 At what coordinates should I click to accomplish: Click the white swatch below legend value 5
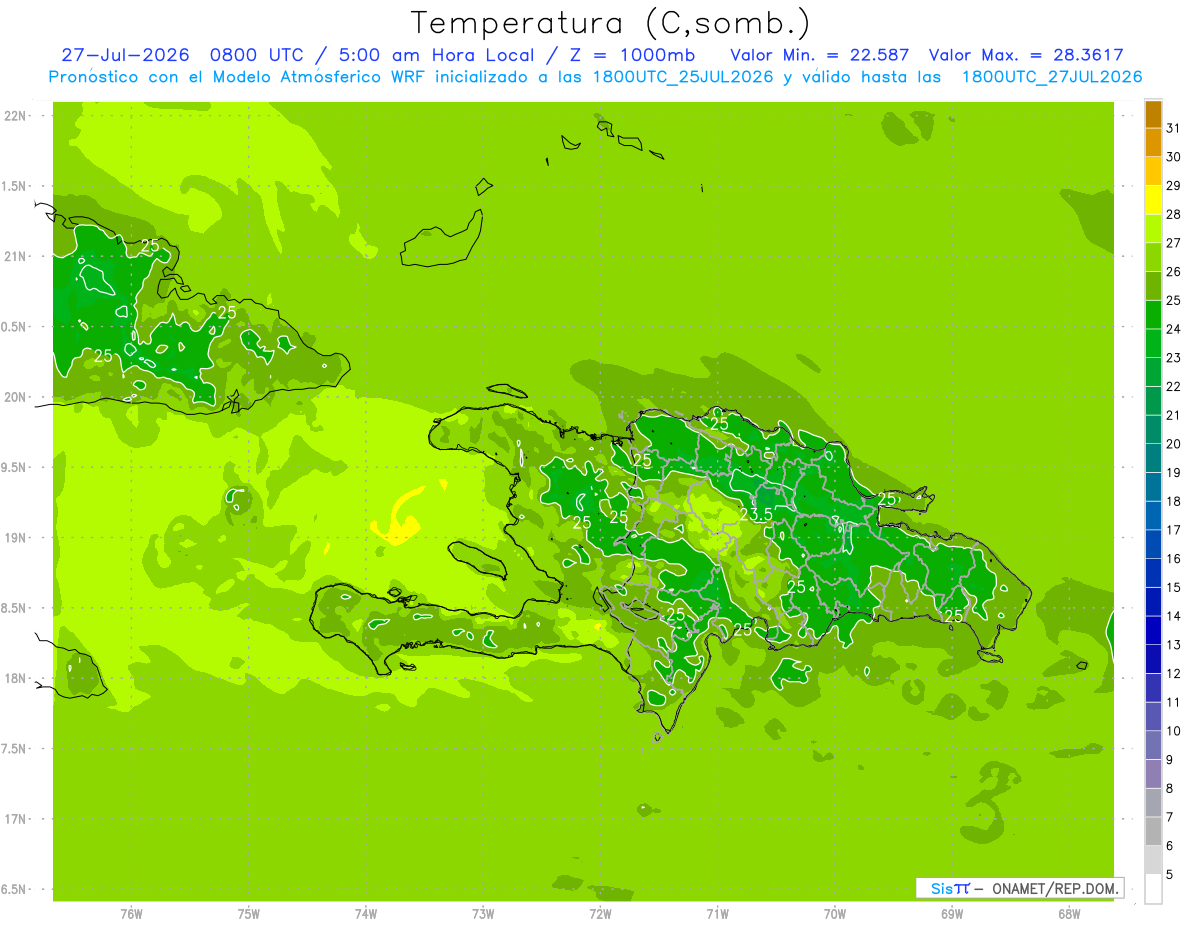(1154, 889)
